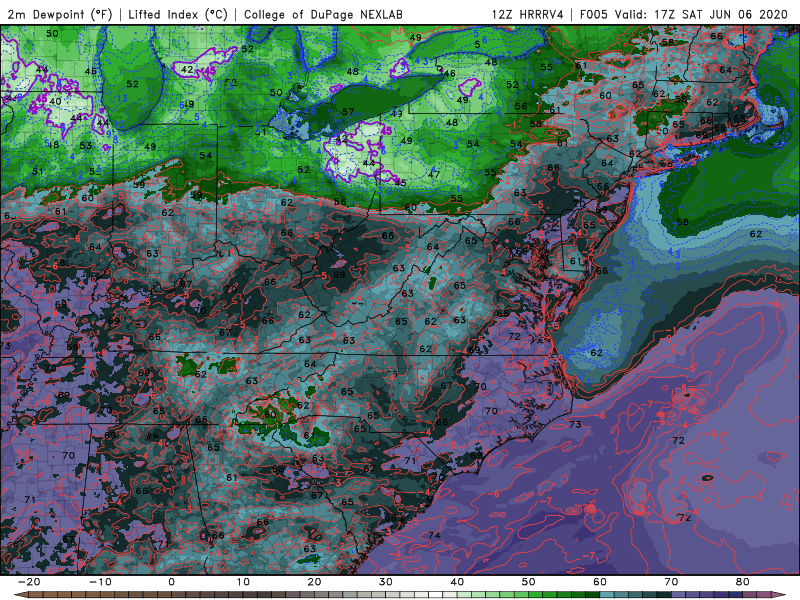Click the 47 dewpoint value in Pennsylvania
This screenshot has width=800, height=600.
coord(434,174)
